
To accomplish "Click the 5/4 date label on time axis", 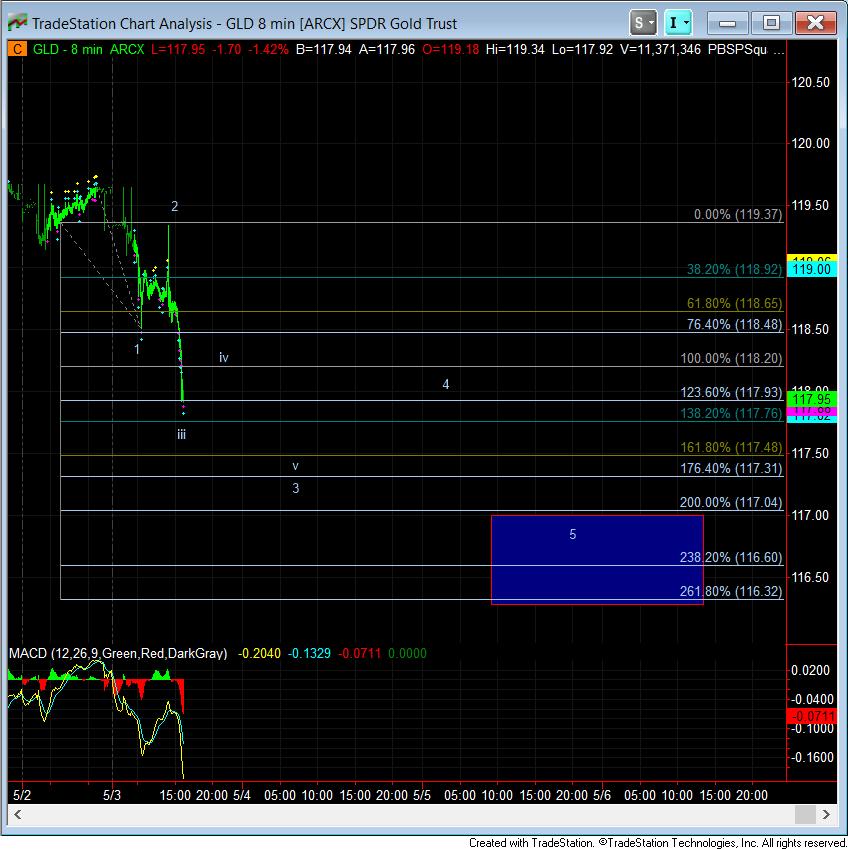I will pyautogui.click(x=242, y=795).
